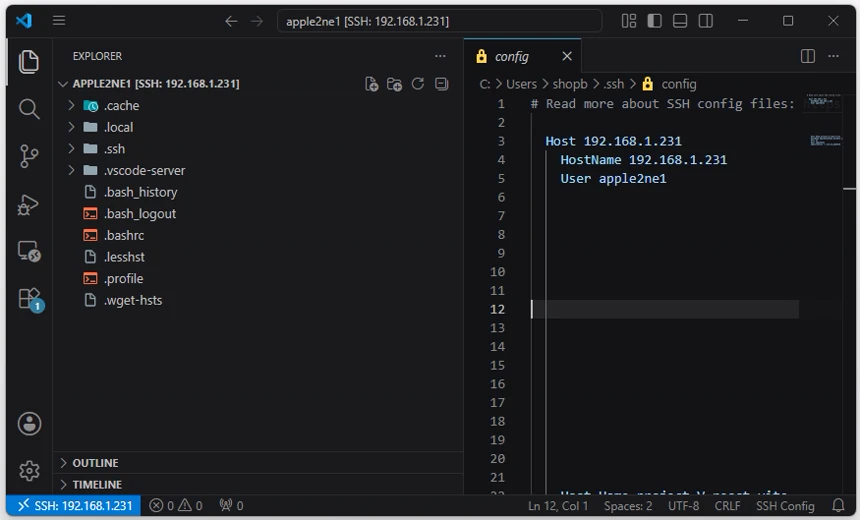Click Ln 12, Col 1 status item
The image size is (860, 520).
[558, 506]
